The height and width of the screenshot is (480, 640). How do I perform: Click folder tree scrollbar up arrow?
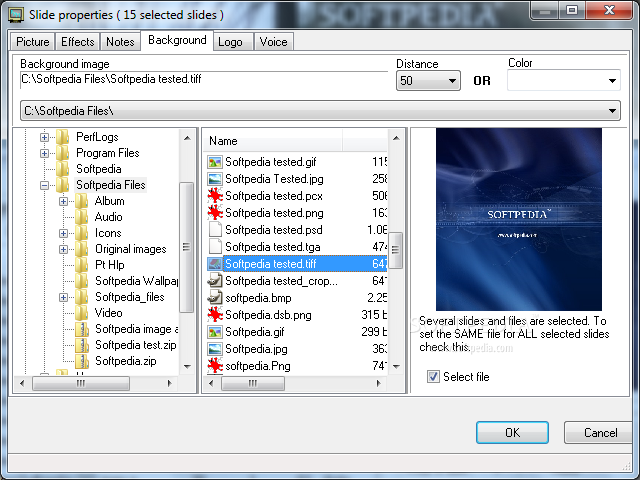[187, 138]
